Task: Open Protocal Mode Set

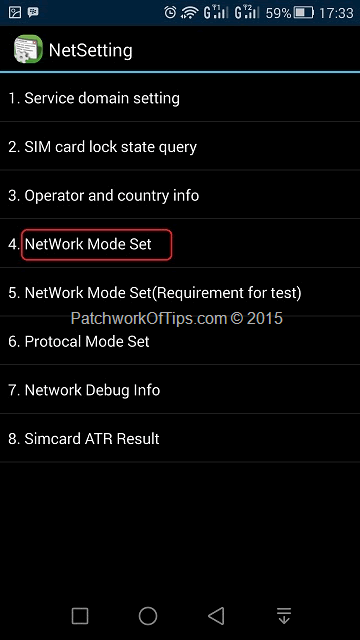Action: pyautogui.click(x=180, y=341)
